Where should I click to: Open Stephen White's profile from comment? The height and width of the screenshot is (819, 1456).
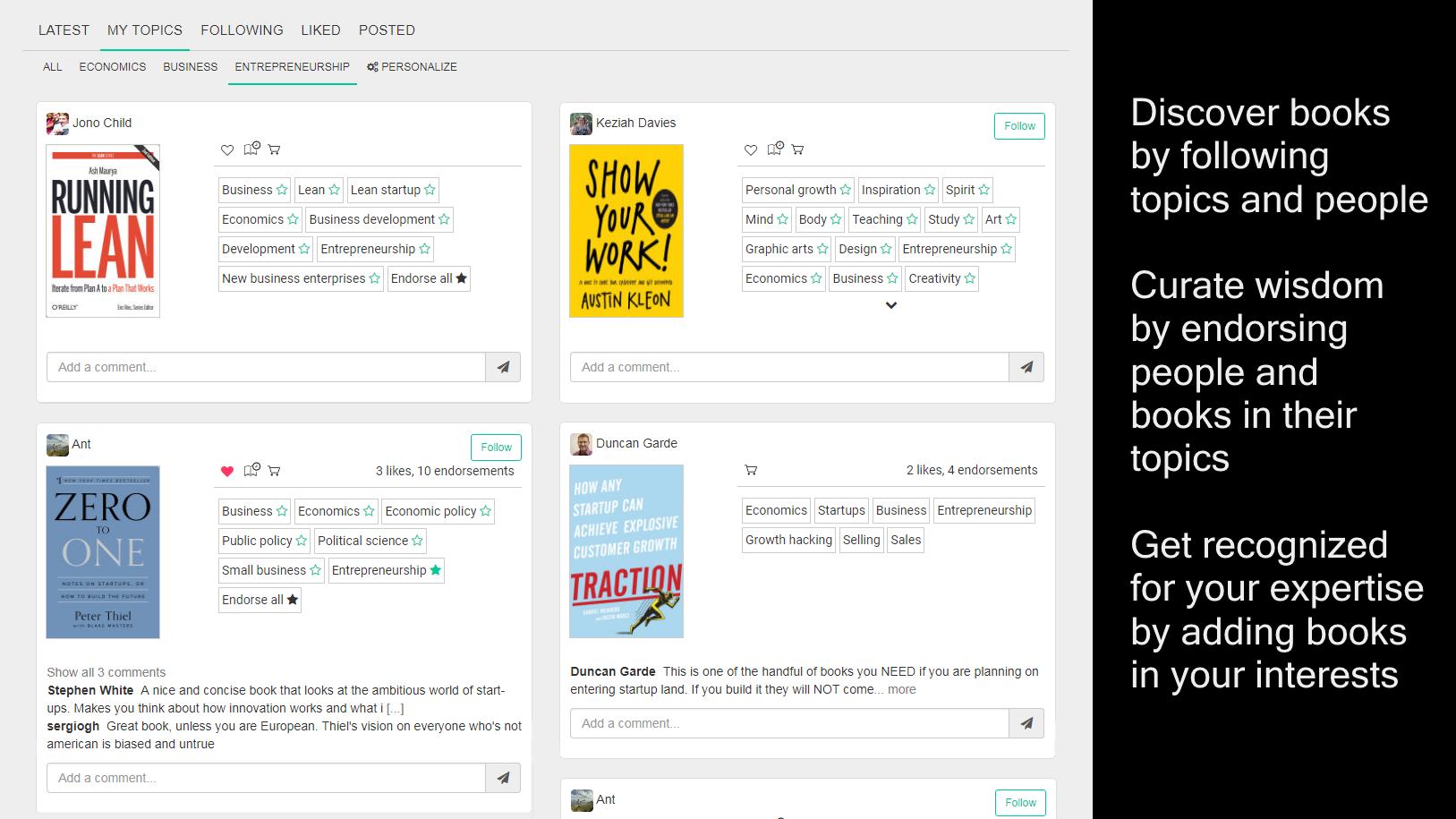pos(90,690)
